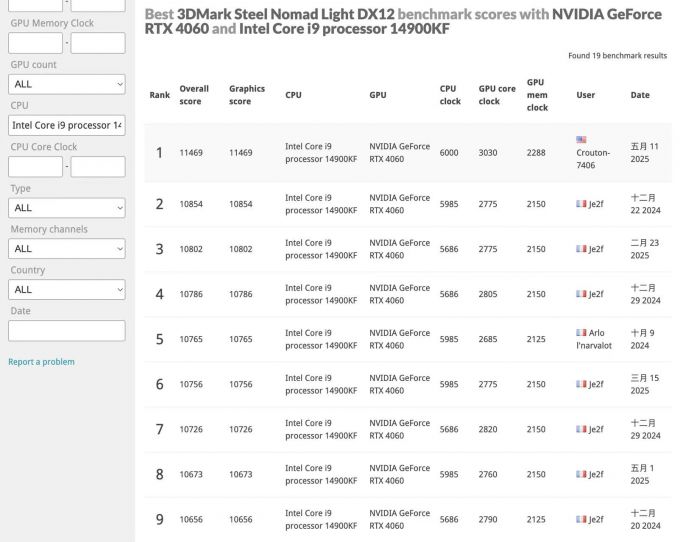Viewport: 680px width, 542px height.
Task: Open the Country dropdown
Action: (x=67, y=289)
